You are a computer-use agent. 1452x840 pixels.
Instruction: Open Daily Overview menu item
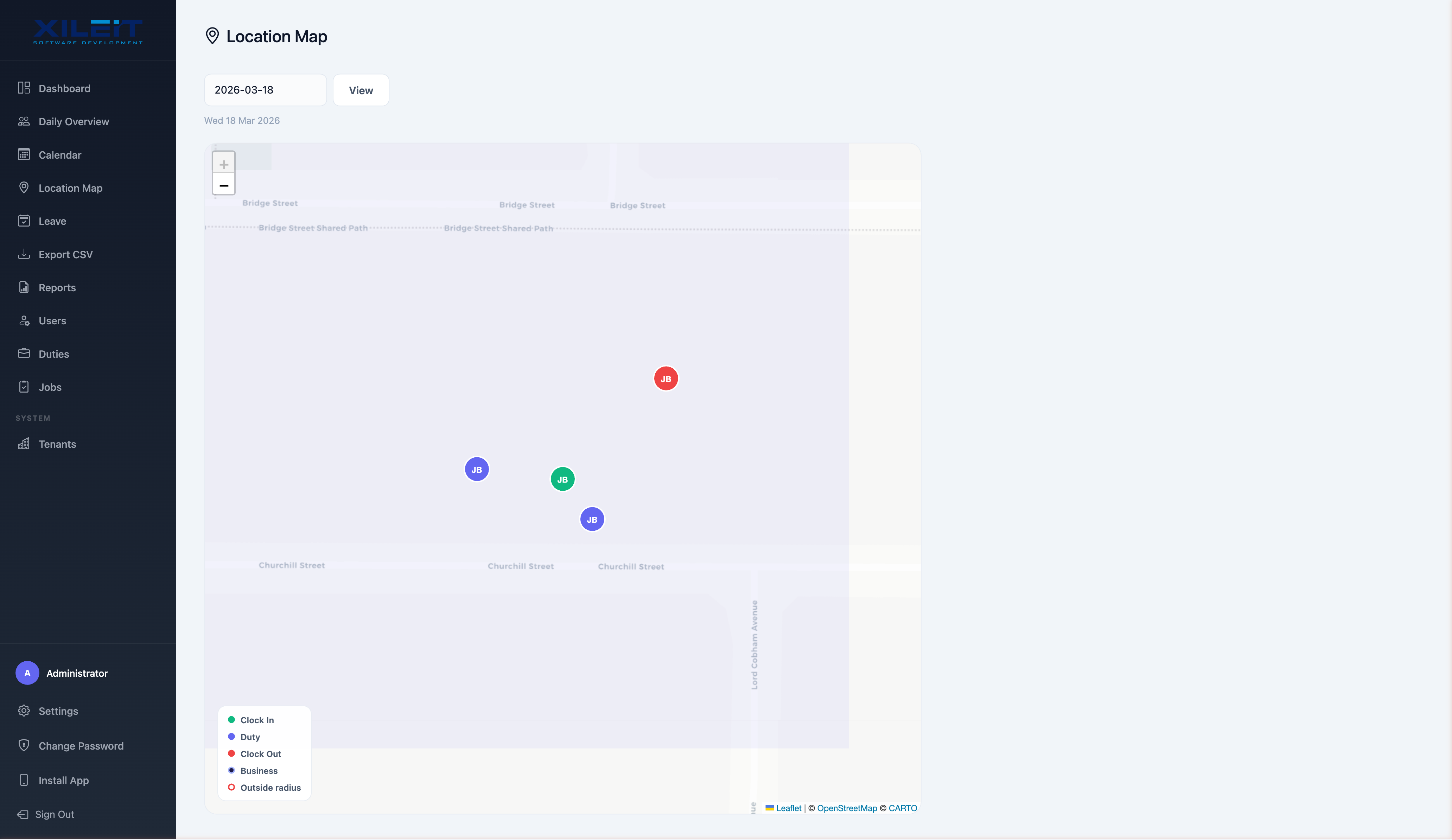(73, 122)
